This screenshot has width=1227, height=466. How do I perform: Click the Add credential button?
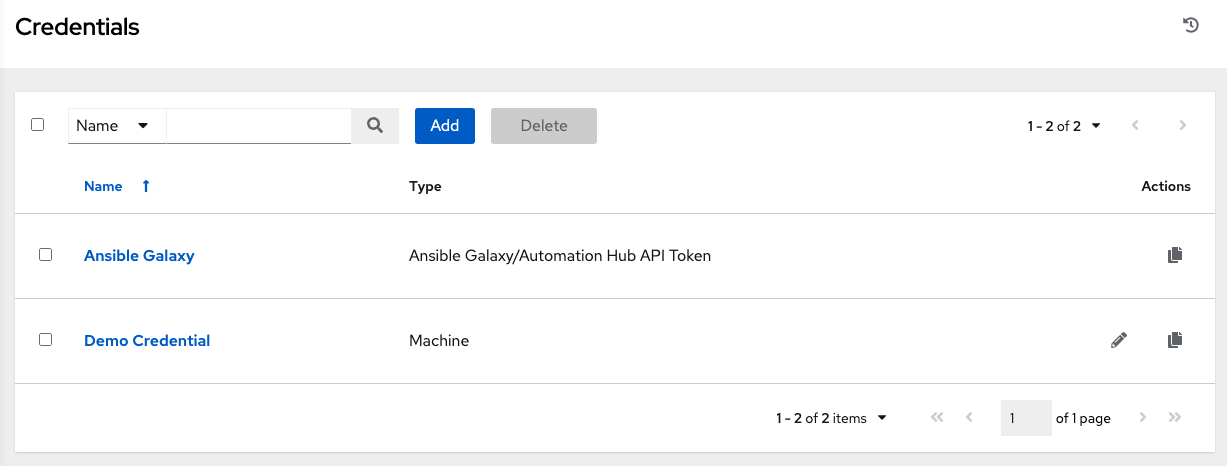pyautogui.click(x=445, y=126)
